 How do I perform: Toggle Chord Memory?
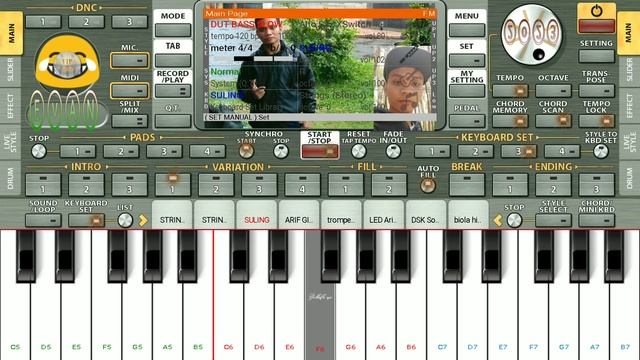pos(510,121)
